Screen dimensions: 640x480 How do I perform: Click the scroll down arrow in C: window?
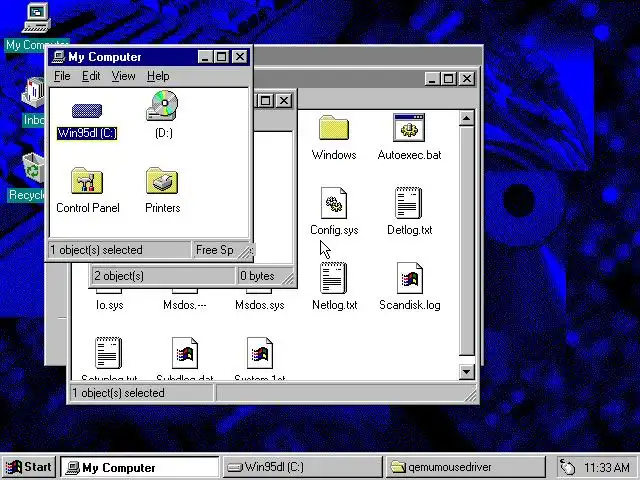point(466,371)
